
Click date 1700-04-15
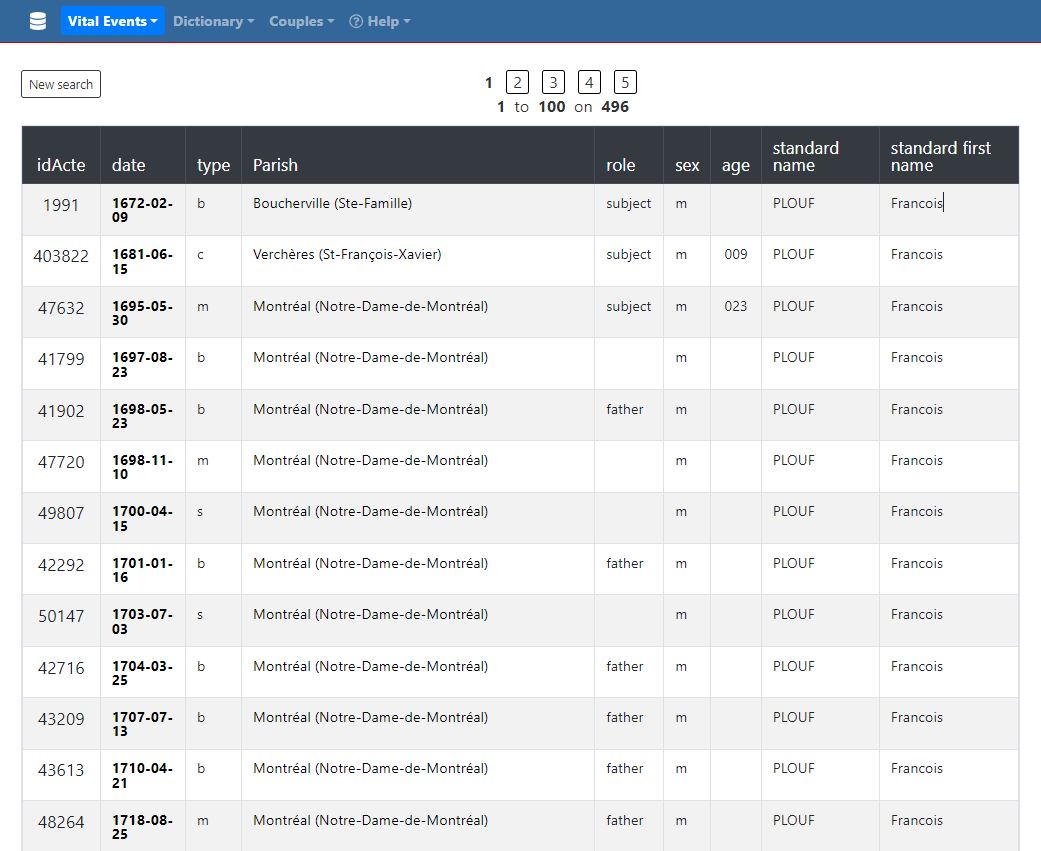pyautogui.click(x=142, y=518)
